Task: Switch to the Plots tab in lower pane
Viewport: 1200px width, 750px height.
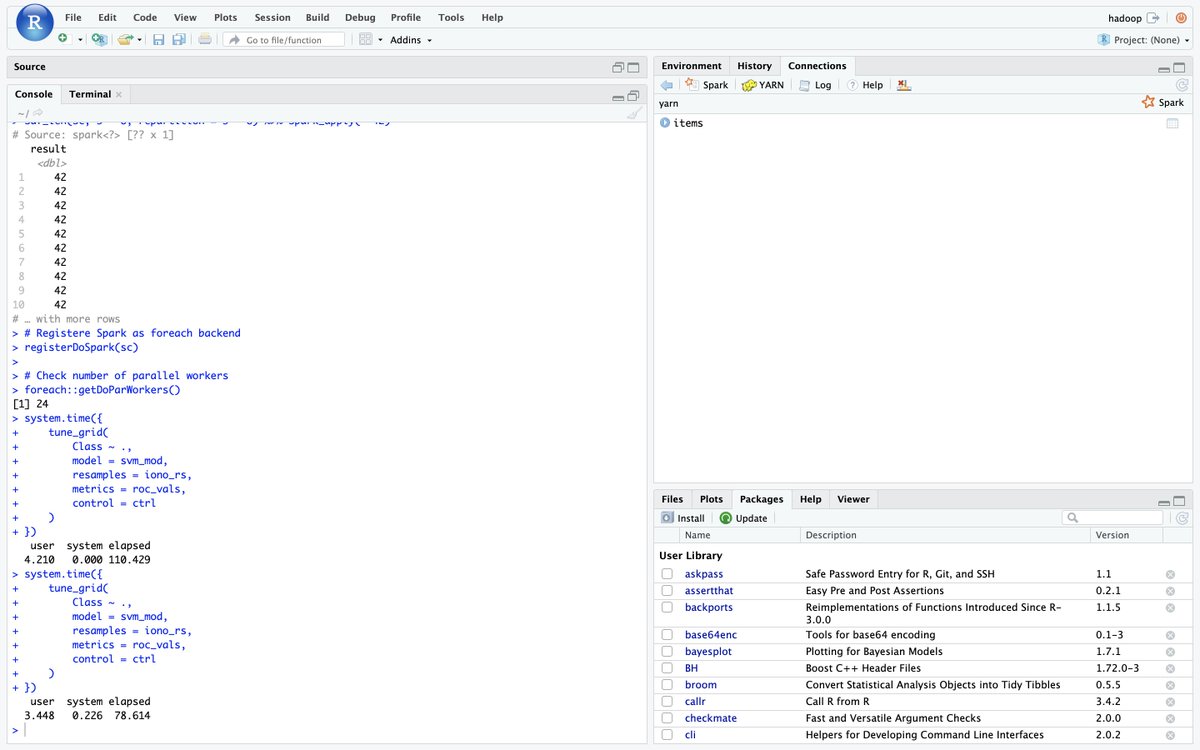Action: (x=711, y=499)
